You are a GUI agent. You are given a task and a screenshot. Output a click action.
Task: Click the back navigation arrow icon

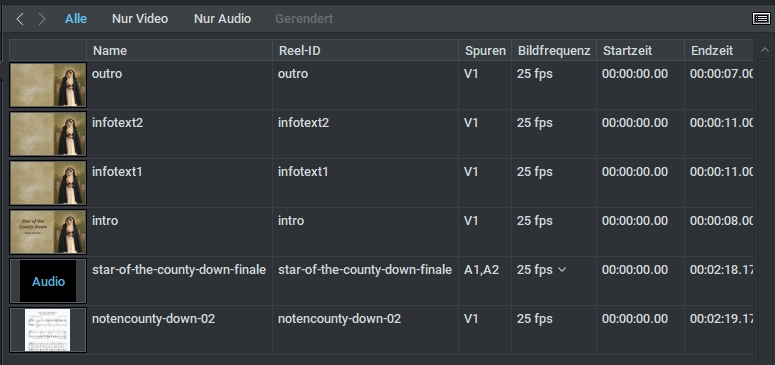20,19
